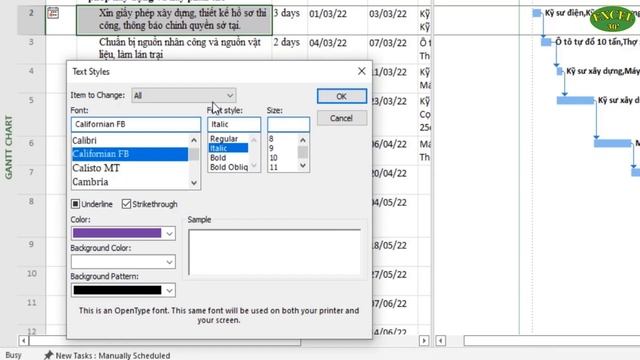The image size is (640, 360).
Task: Choose Italic font style in list
Action: tap(229, 148)
